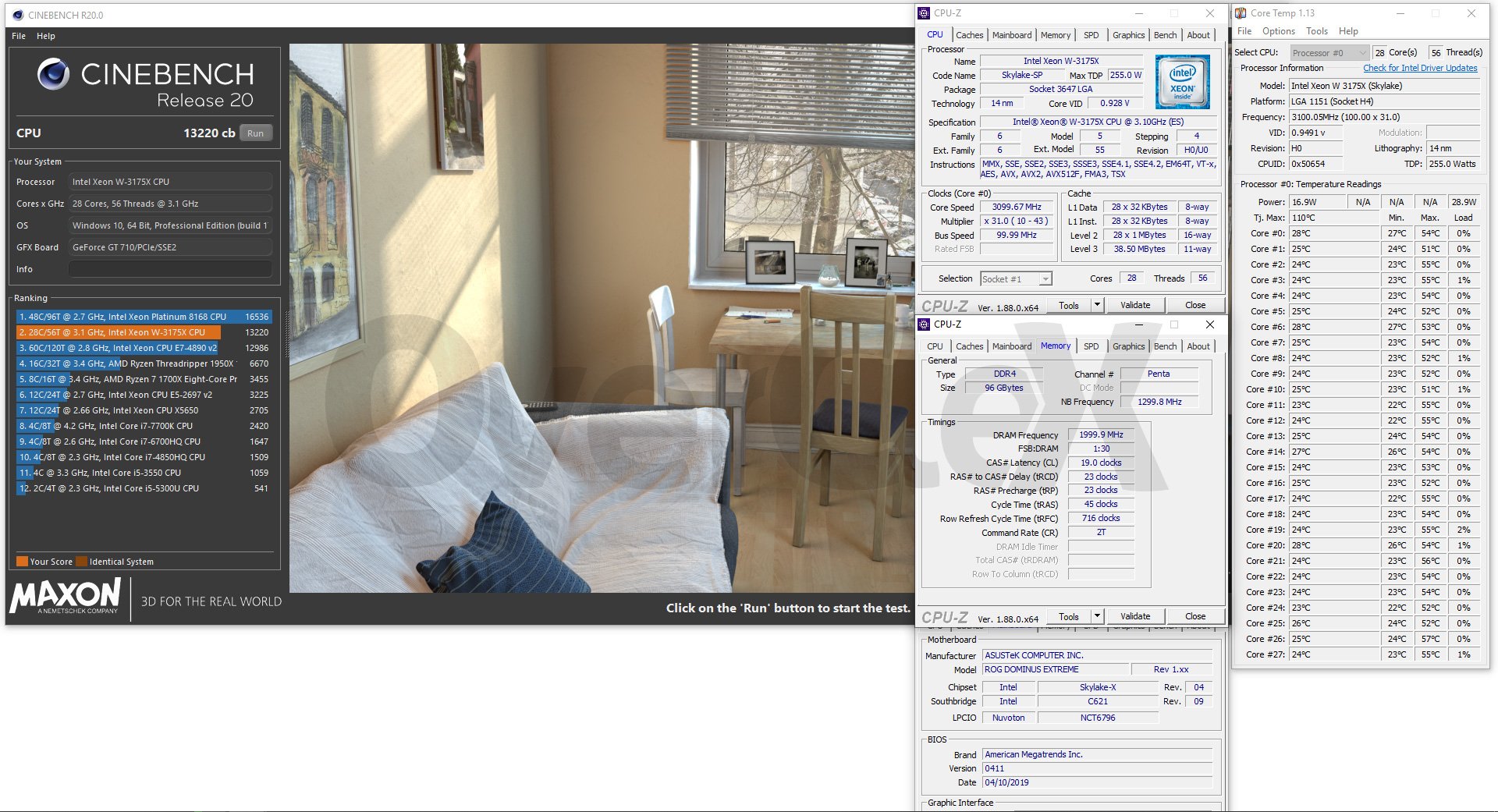
Task: Switch to Bench tab in top CPU-Z
Action: pyautogui.click(x=1165, y=35)
